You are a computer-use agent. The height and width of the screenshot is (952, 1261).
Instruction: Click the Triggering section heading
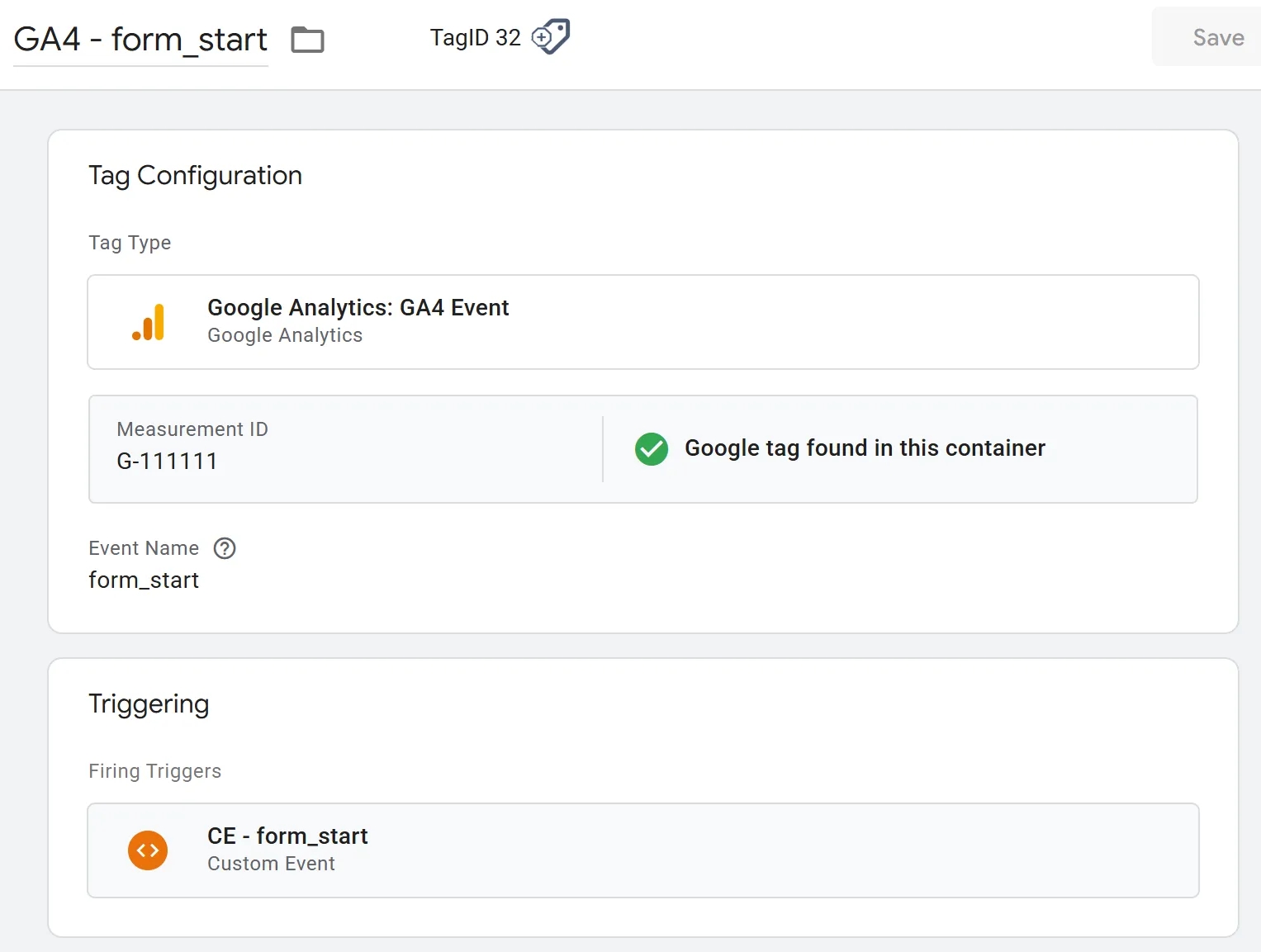(149, 704)
